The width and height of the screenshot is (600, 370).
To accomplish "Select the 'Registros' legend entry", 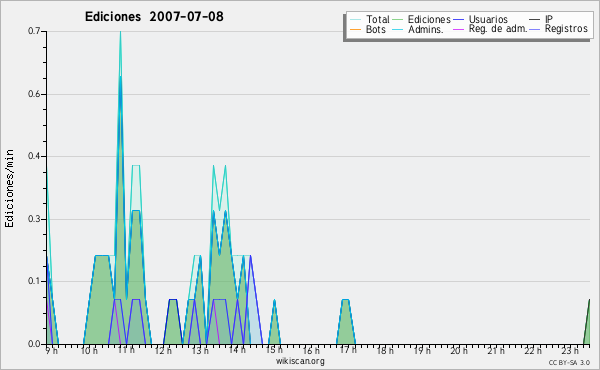I will coord(566,29).
